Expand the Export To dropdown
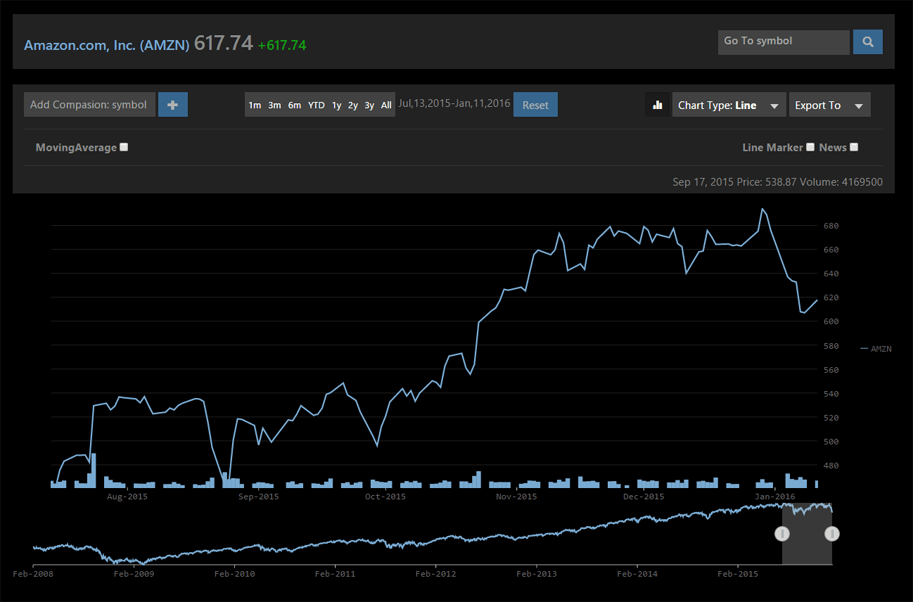The width and height of the screenshot is (913, 602). (x=829, y=105)
